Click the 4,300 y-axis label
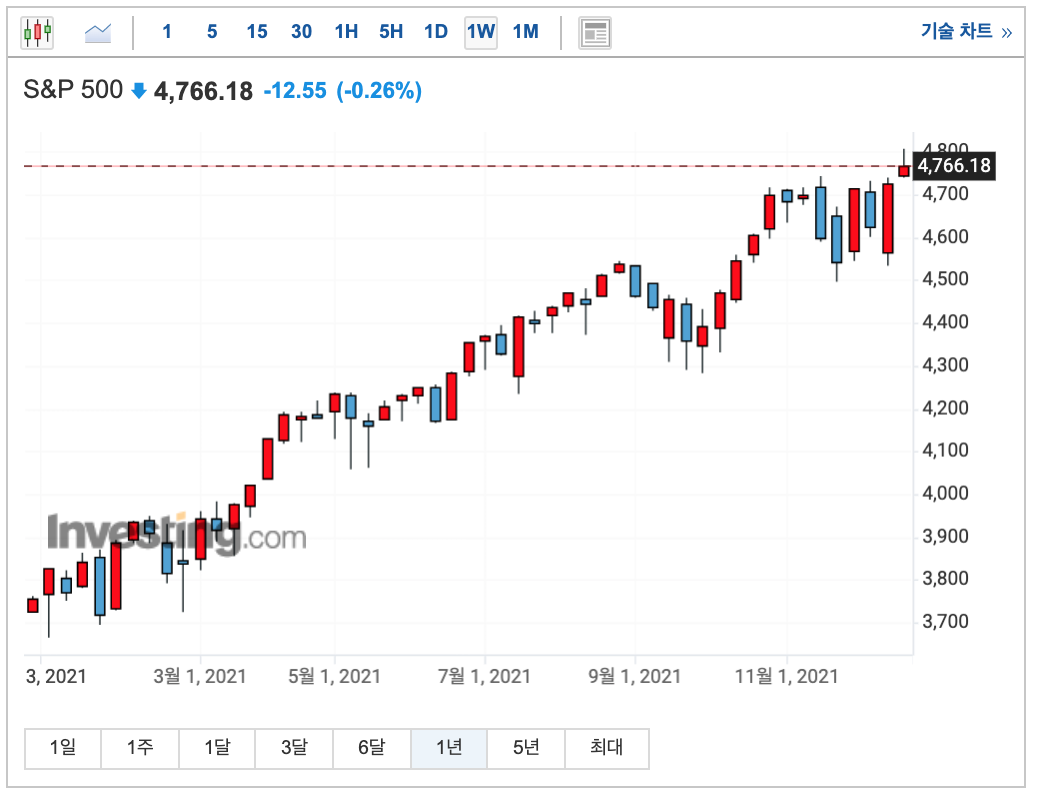The image size is (1042, 806). pos(945,365)
